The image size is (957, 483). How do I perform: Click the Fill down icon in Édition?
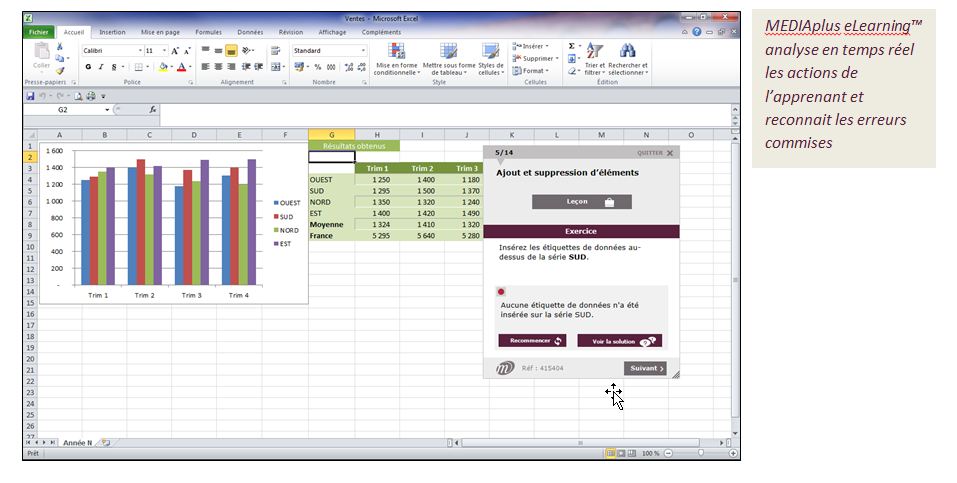pos(572,59)
